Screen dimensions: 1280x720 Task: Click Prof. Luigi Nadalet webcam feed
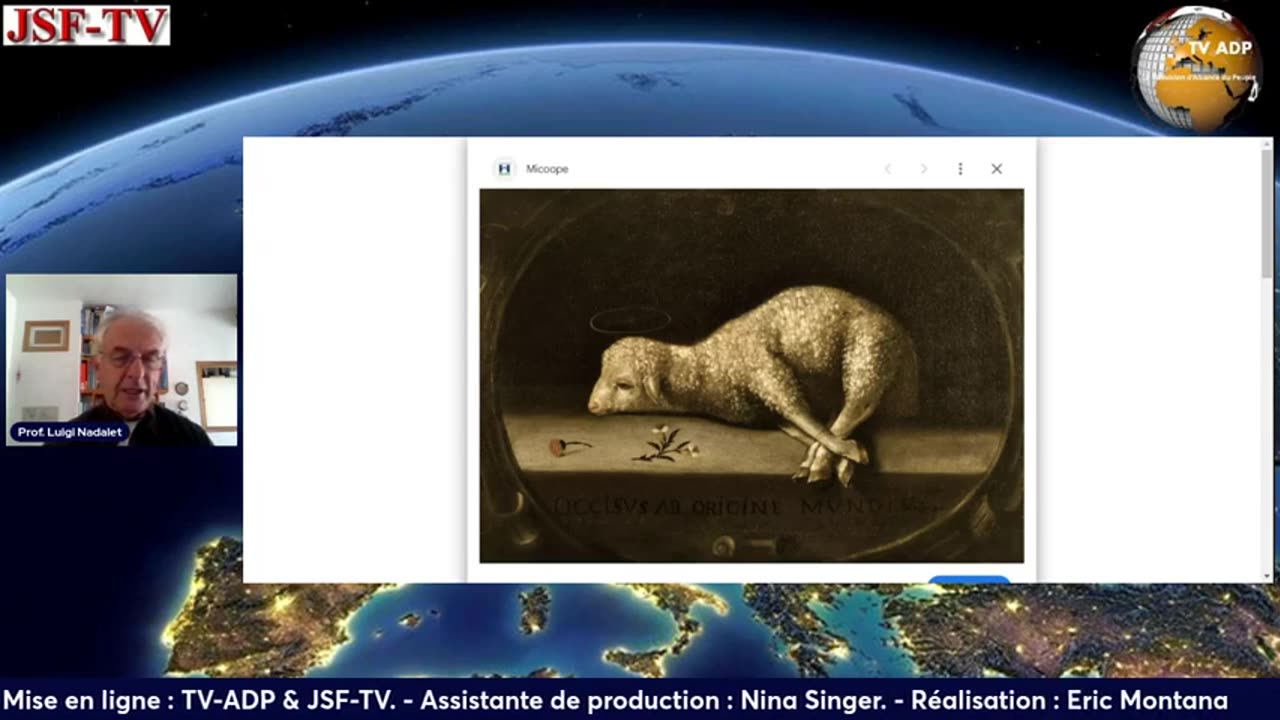tap(122, 360)
